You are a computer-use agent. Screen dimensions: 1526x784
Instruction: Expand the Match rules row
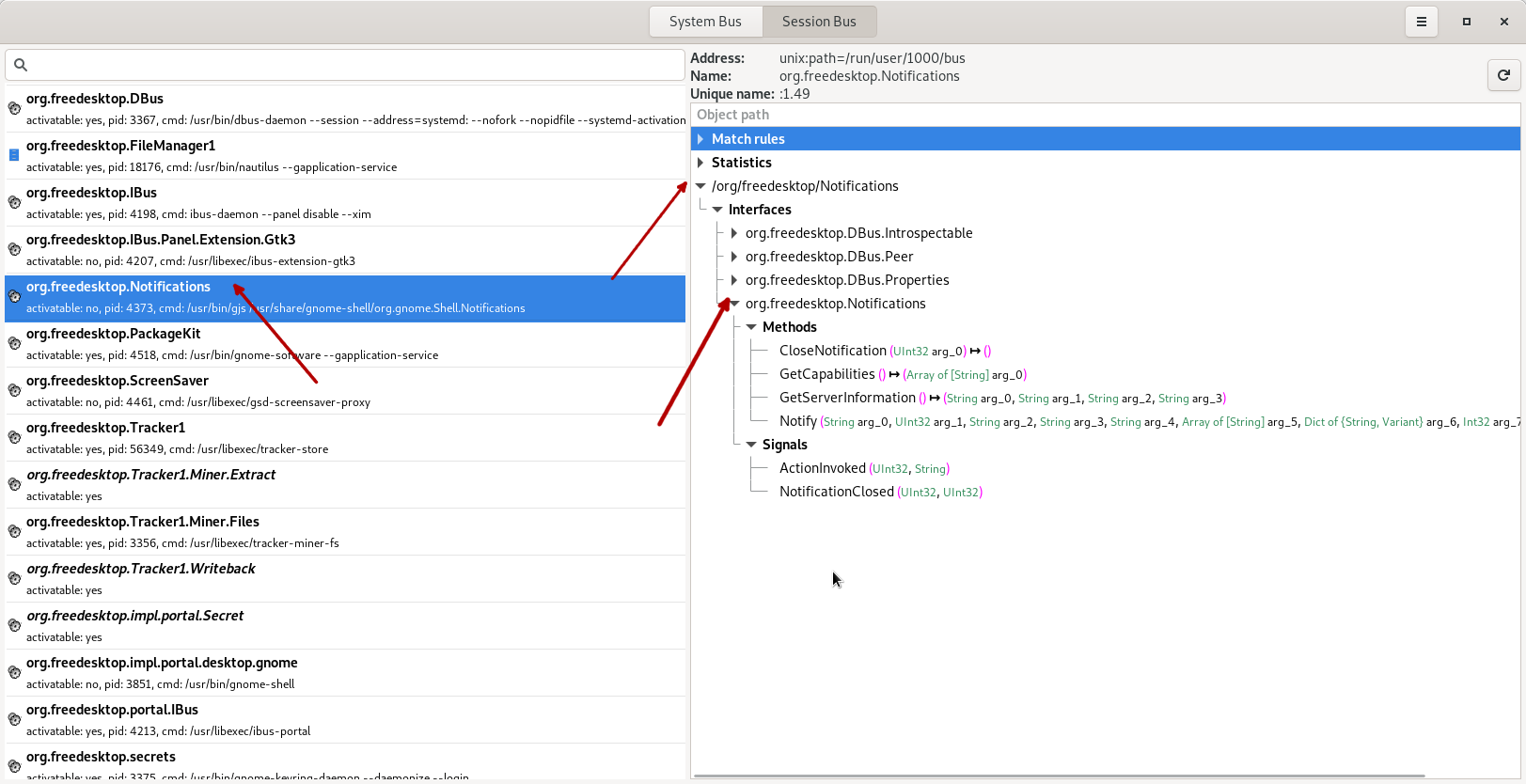tap(700, 139)
